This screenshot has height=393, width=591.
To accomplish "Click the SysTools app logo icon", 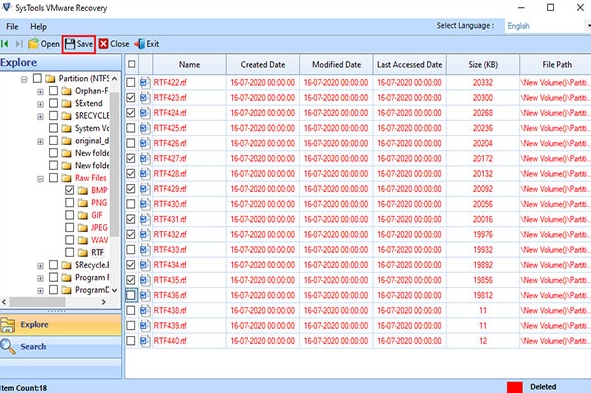I will click(6, 7).
